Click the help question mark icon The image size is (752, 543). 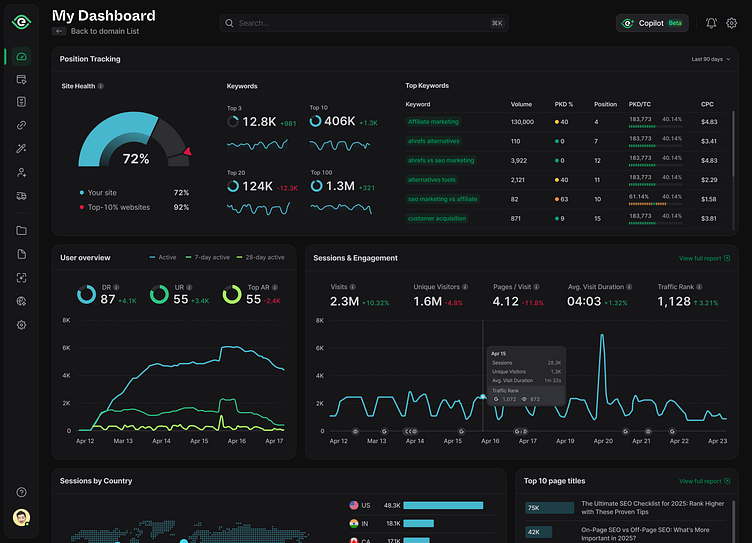(x=22, y=492)
